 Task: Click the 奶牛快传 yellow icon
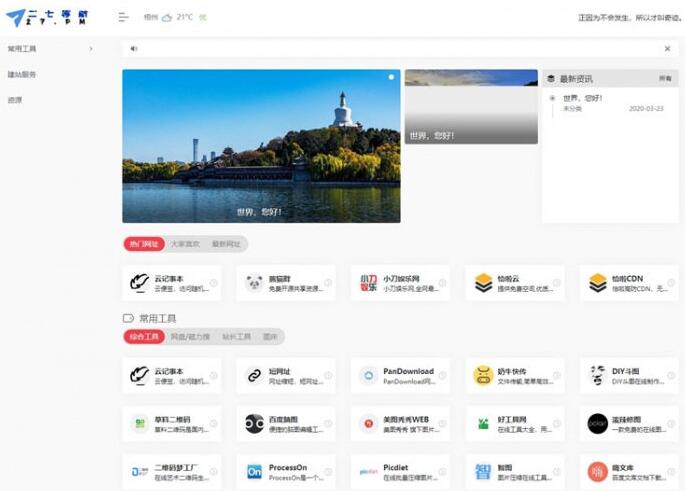483,376
